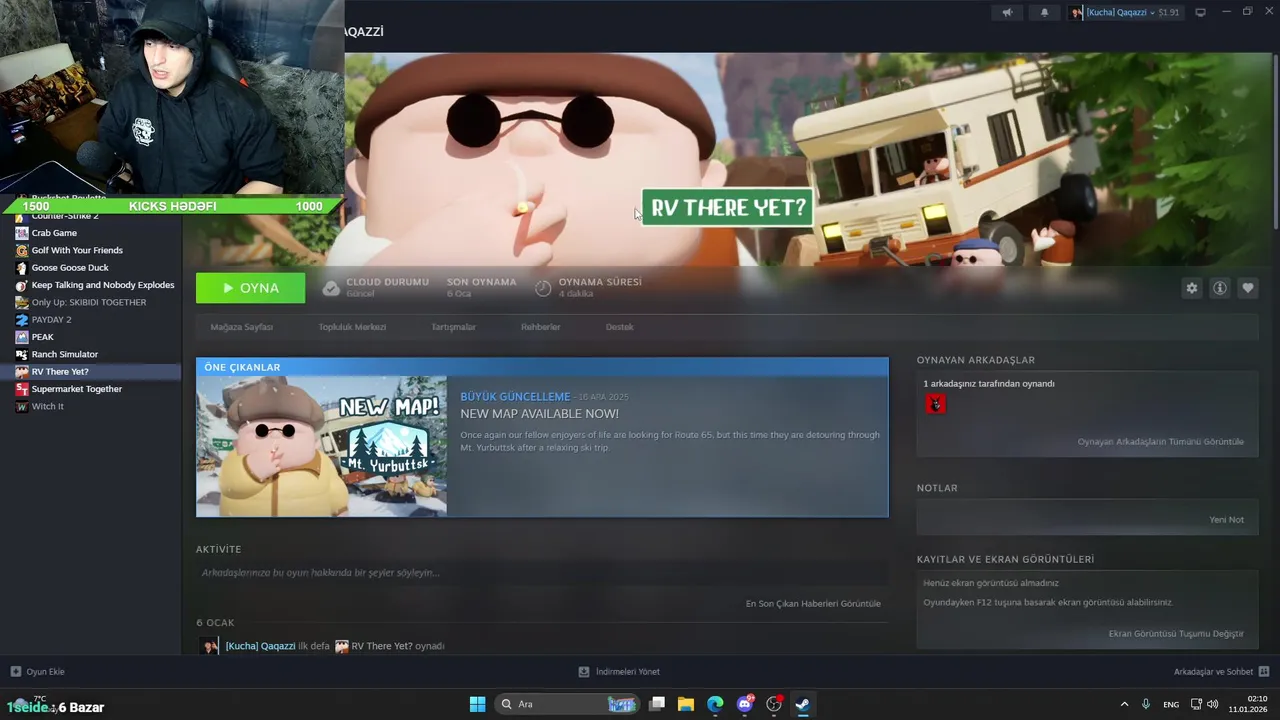
Task: Click the friend avatar under Oynayan Arkadaşlar
Action: 935,404
